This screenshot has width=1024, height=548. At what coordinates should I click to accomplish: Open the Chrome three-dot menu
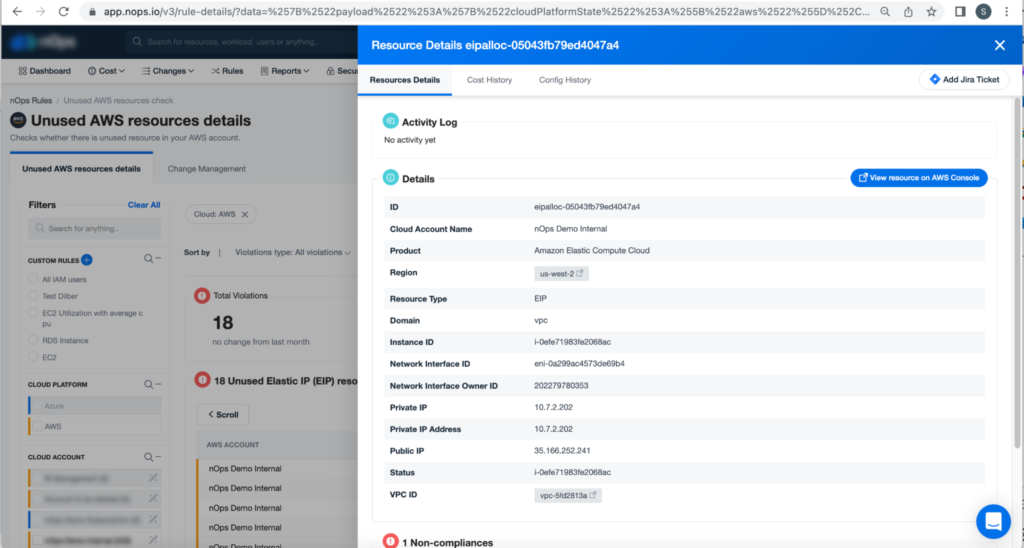[1006, 12]
